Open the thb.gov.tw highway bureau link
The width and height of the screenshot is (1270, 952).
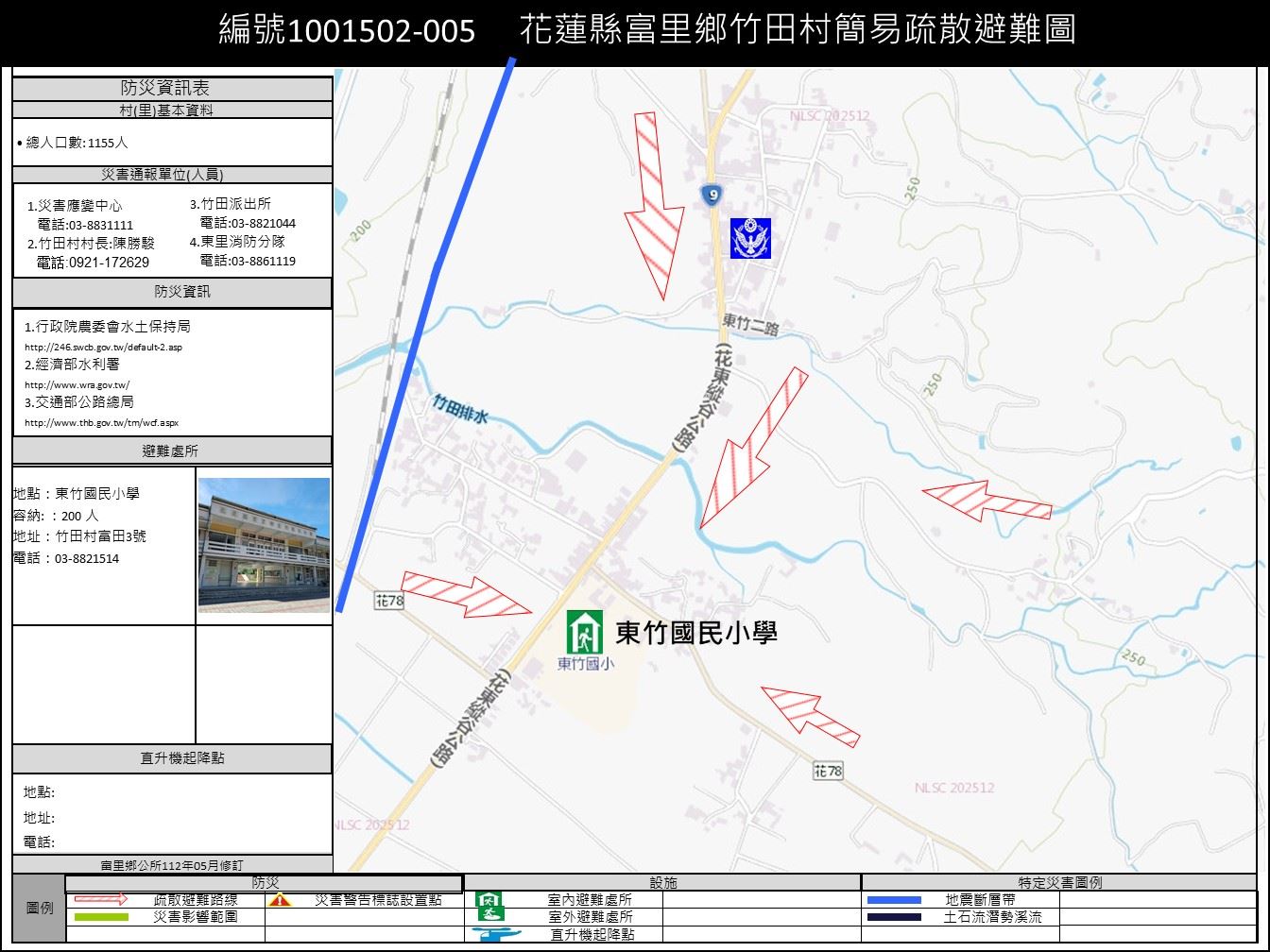point(101,423)
